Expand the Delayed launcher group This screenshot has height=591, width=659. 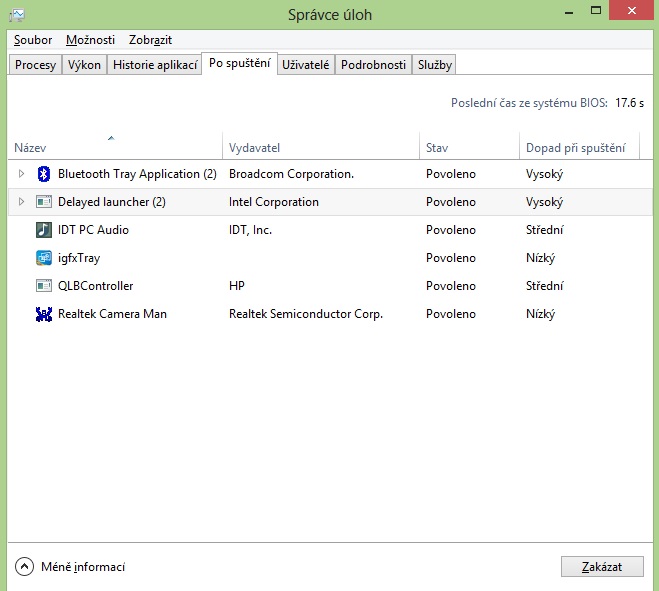pos(21,202)
